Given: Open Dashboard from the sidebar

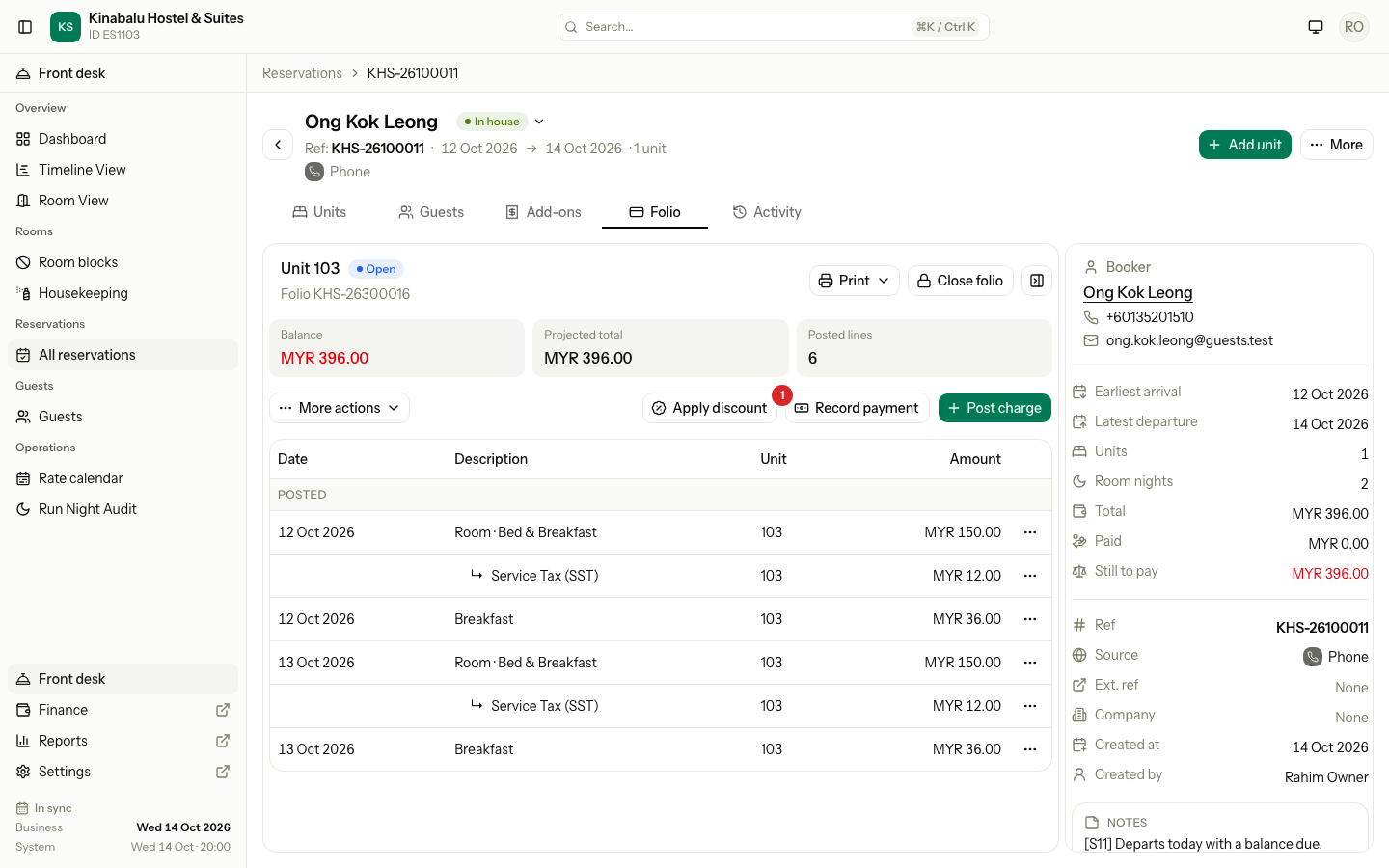Looking at the screenshot, I should [123, 139].
